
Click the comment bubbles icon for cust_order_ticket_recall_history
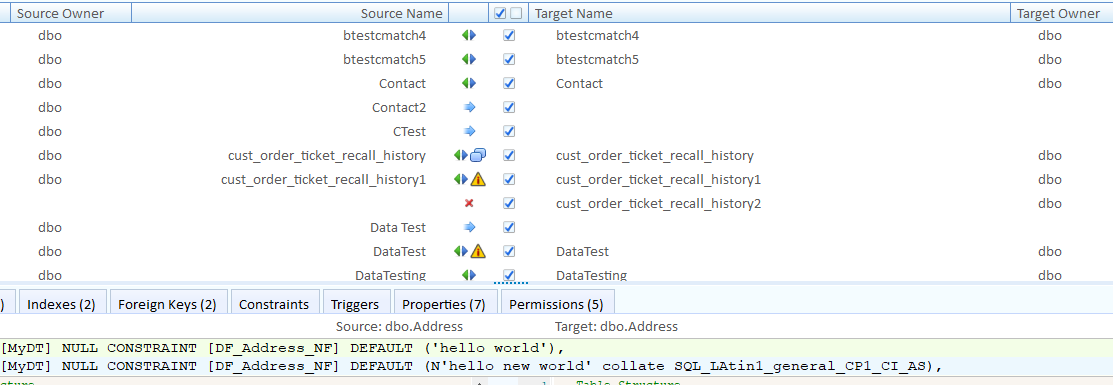(x=478, y=156)
